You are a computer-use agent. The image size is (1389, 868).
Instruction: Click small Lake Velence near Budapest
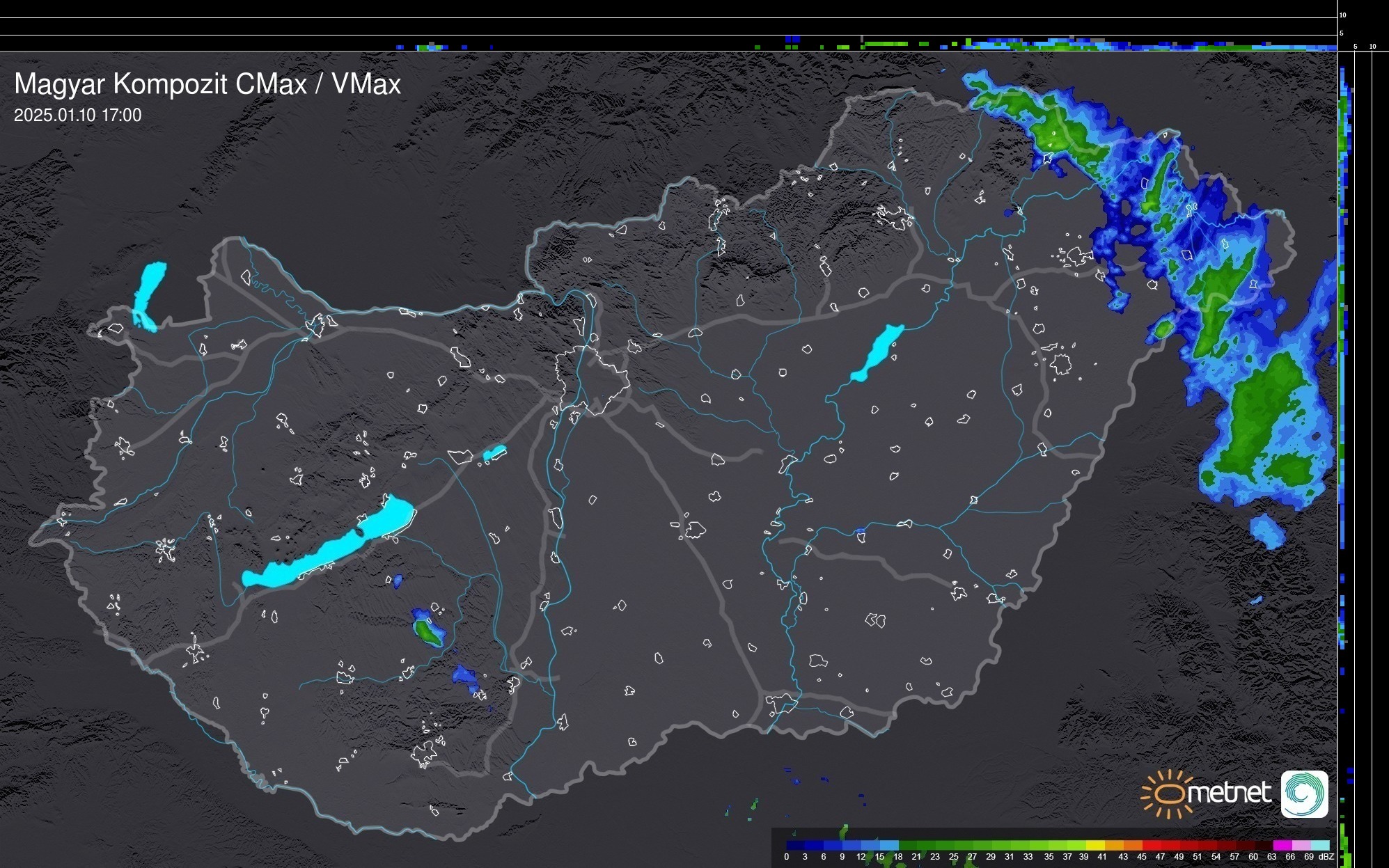point(494,453)
